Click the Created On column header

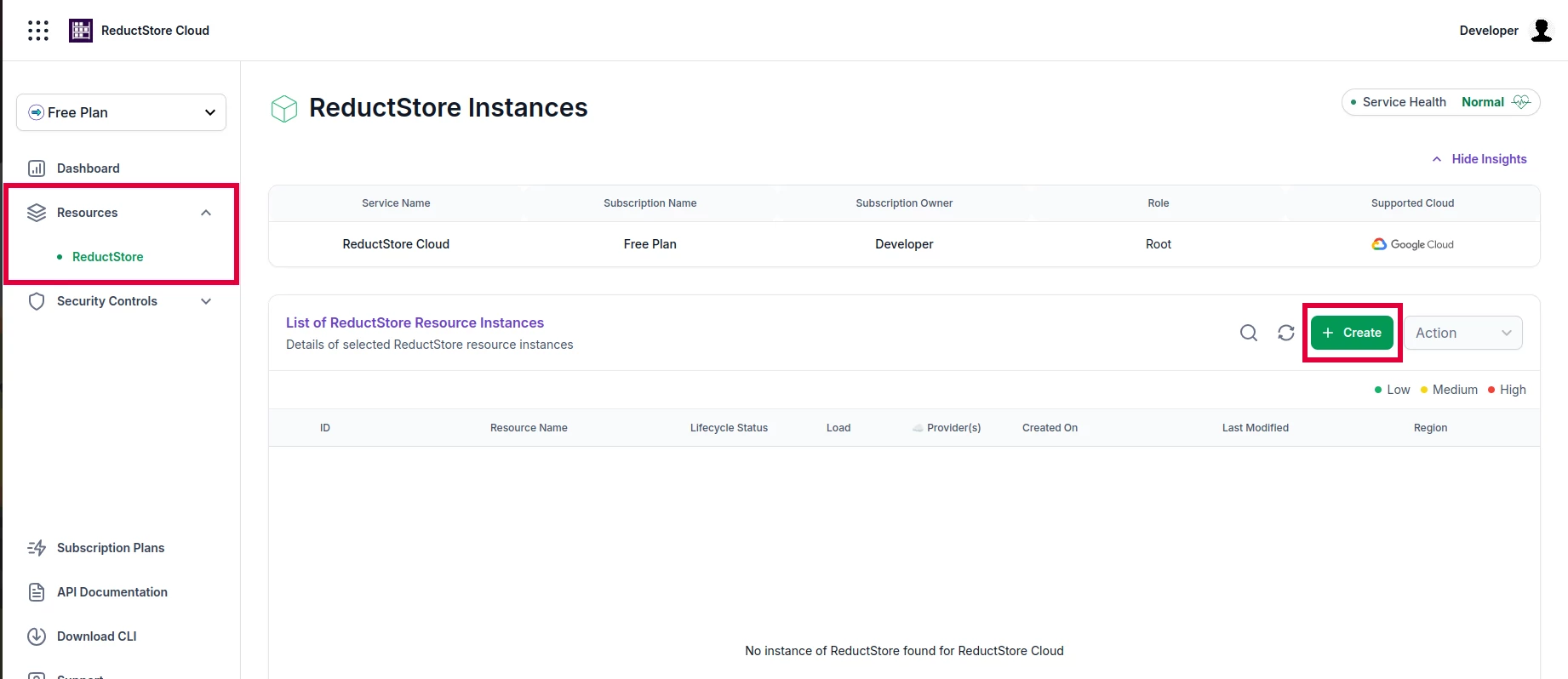(x=1050, y=428)
